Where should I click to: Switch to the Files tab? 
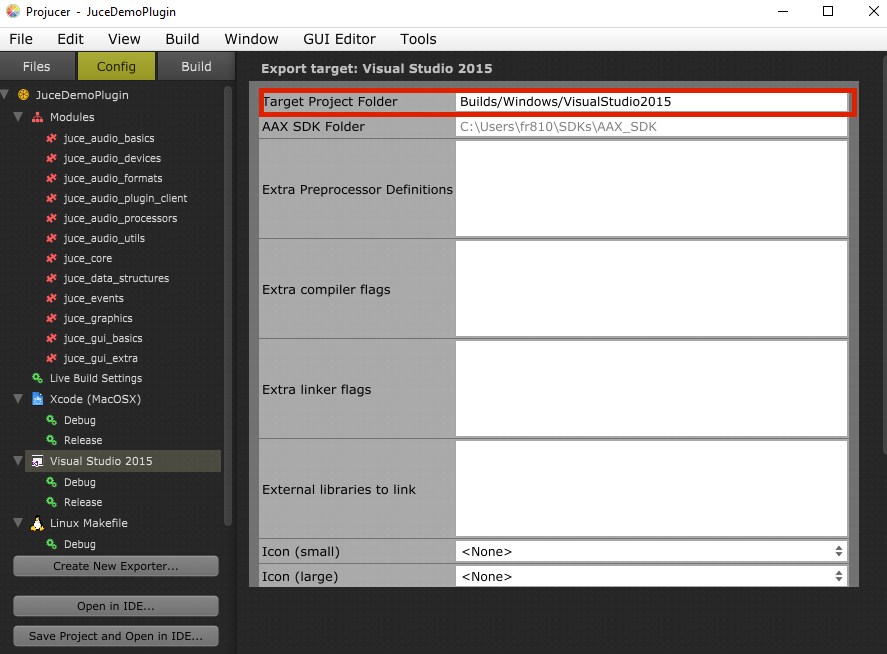coord(37,66)
